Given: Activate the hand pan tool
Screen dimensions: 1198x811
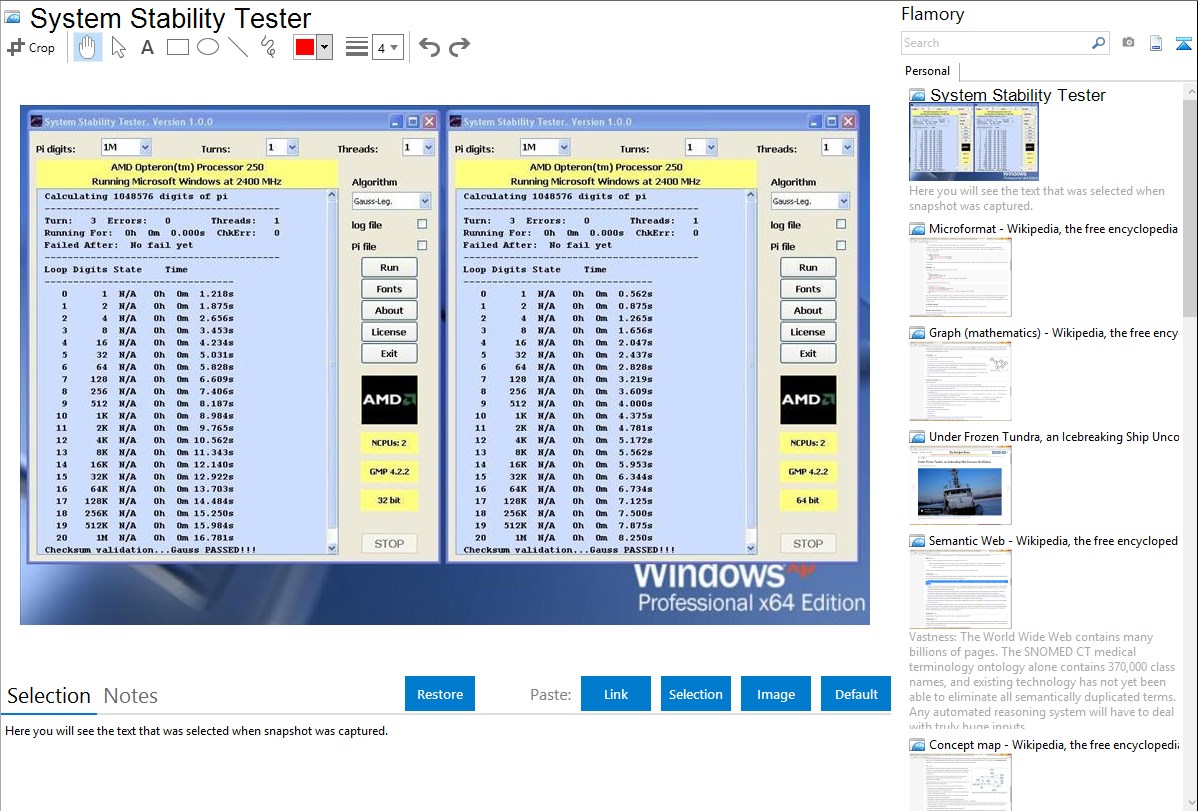Looking at the screenshot, I should pyautogui.click(x=87, y=47).
